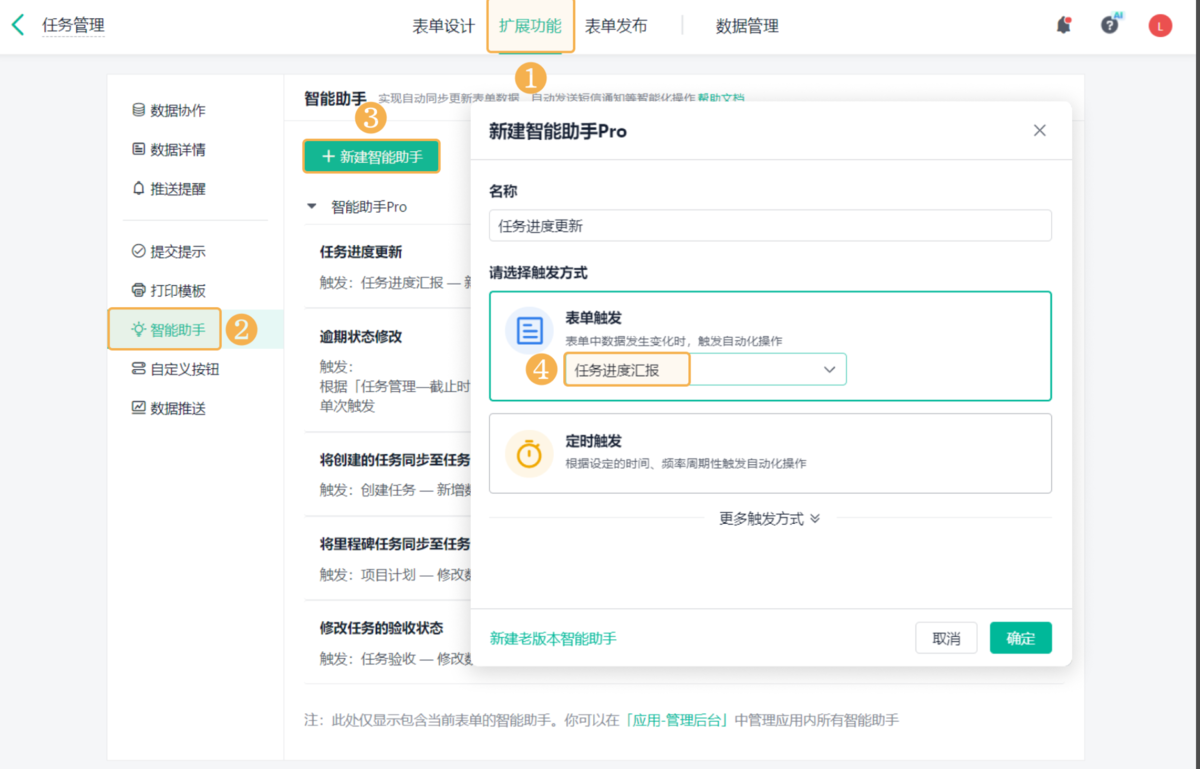Screen dimensions: 1200x769
Task: Expand 更多触发方式 section
Action: (769, 519)
